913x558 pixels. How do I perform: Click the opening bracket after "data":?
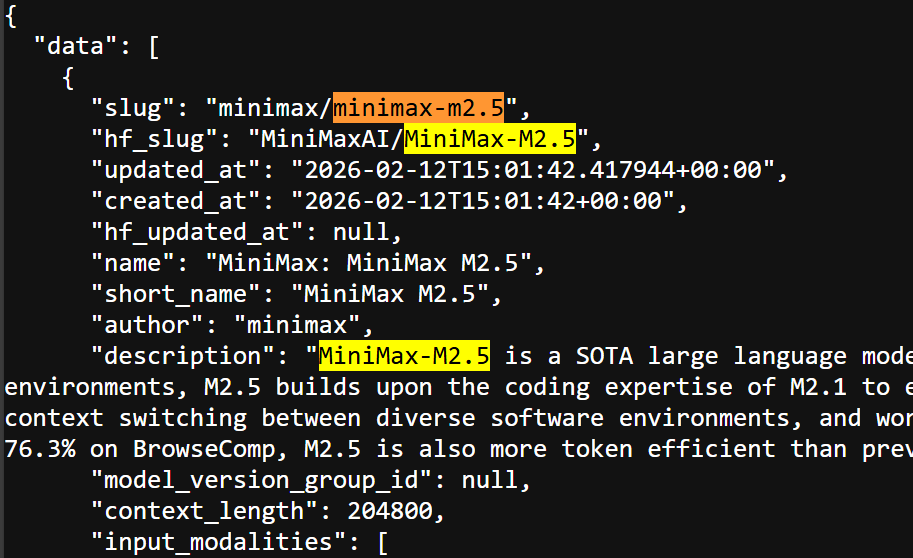(x=154, y=46)
